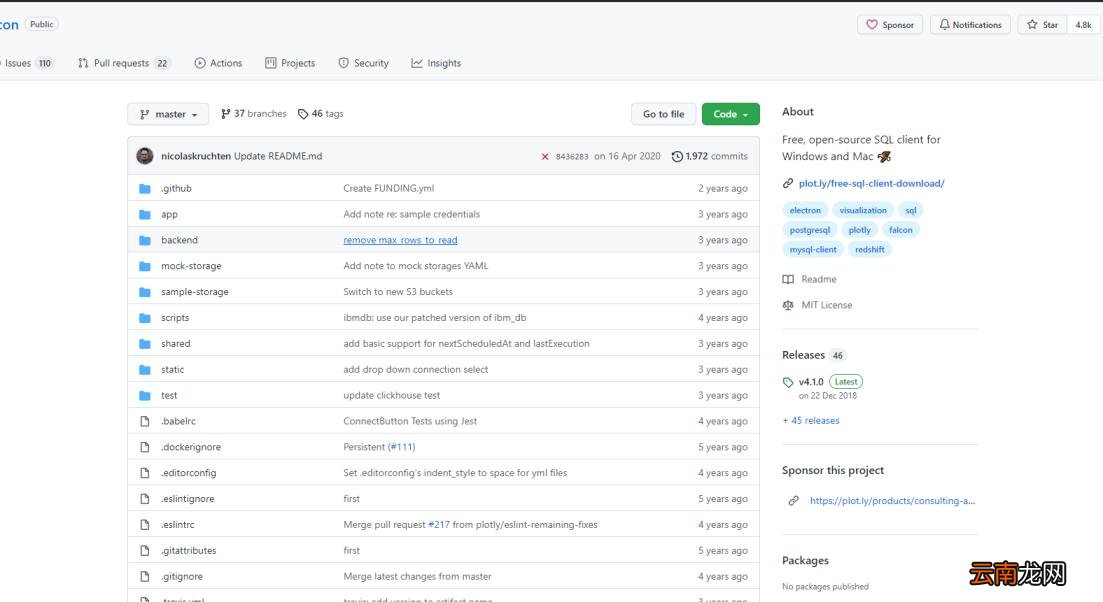Click the .github folder icon
The width and height of the screenshot is (1103, 602).
[x=145, y=188]
